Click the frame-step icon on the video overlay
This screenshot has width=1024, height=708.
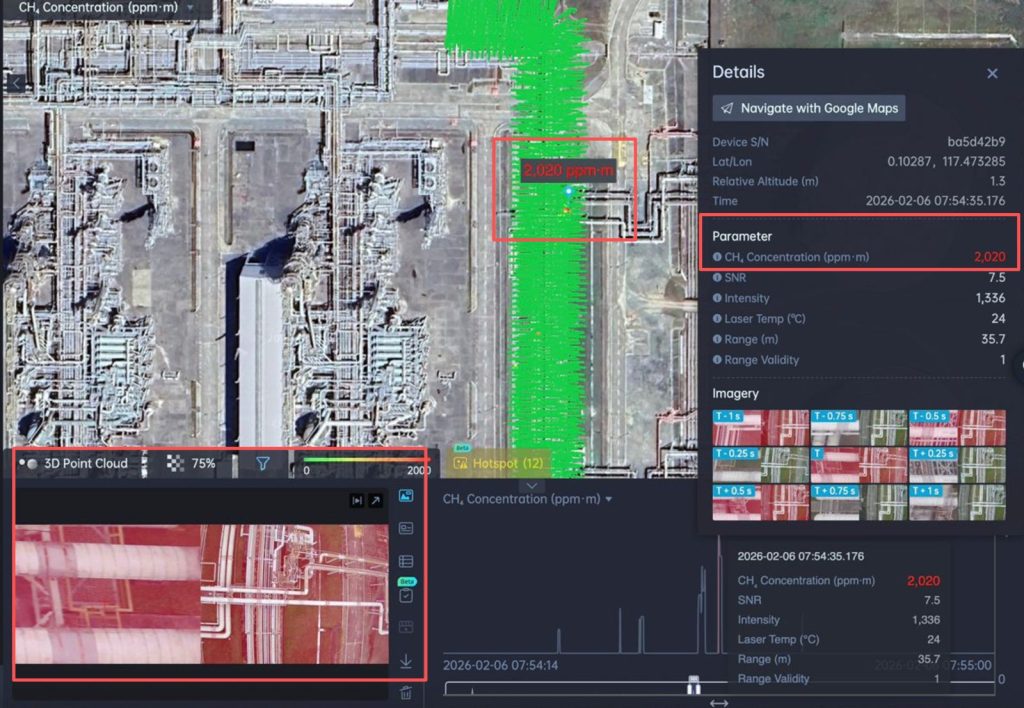tap(355, 499)
